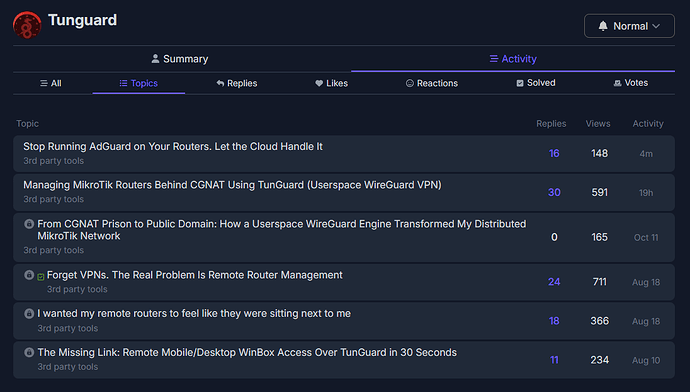Open topic The Missing Link Remote WinBox Access
This screenshot has width=690, height=392.
coord(247,352)
